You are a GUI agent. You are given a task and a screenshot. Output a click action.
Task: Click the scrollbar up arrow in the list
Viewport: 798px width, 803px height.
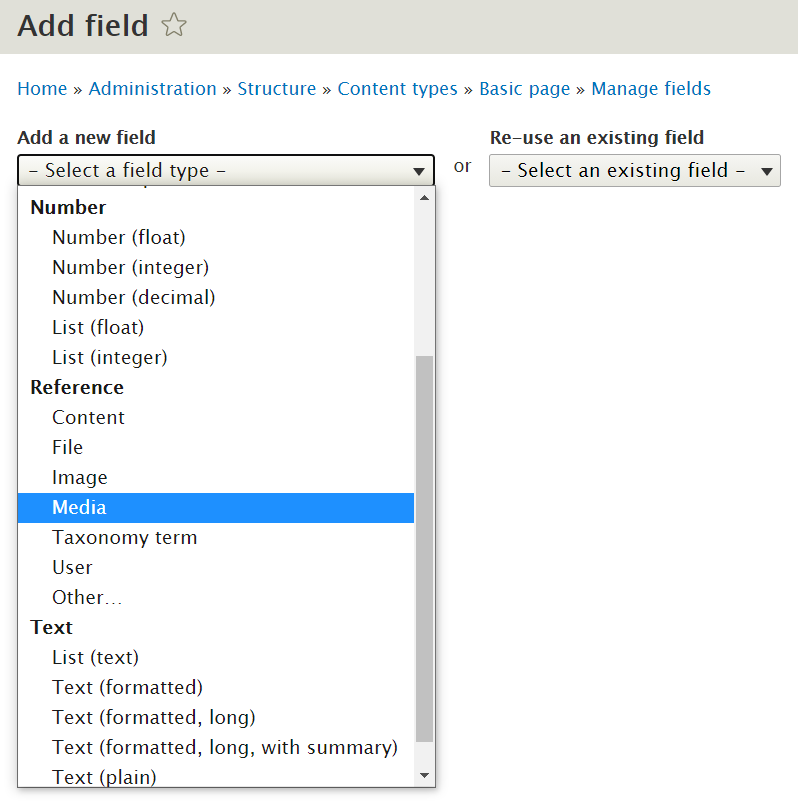point(424,196)
